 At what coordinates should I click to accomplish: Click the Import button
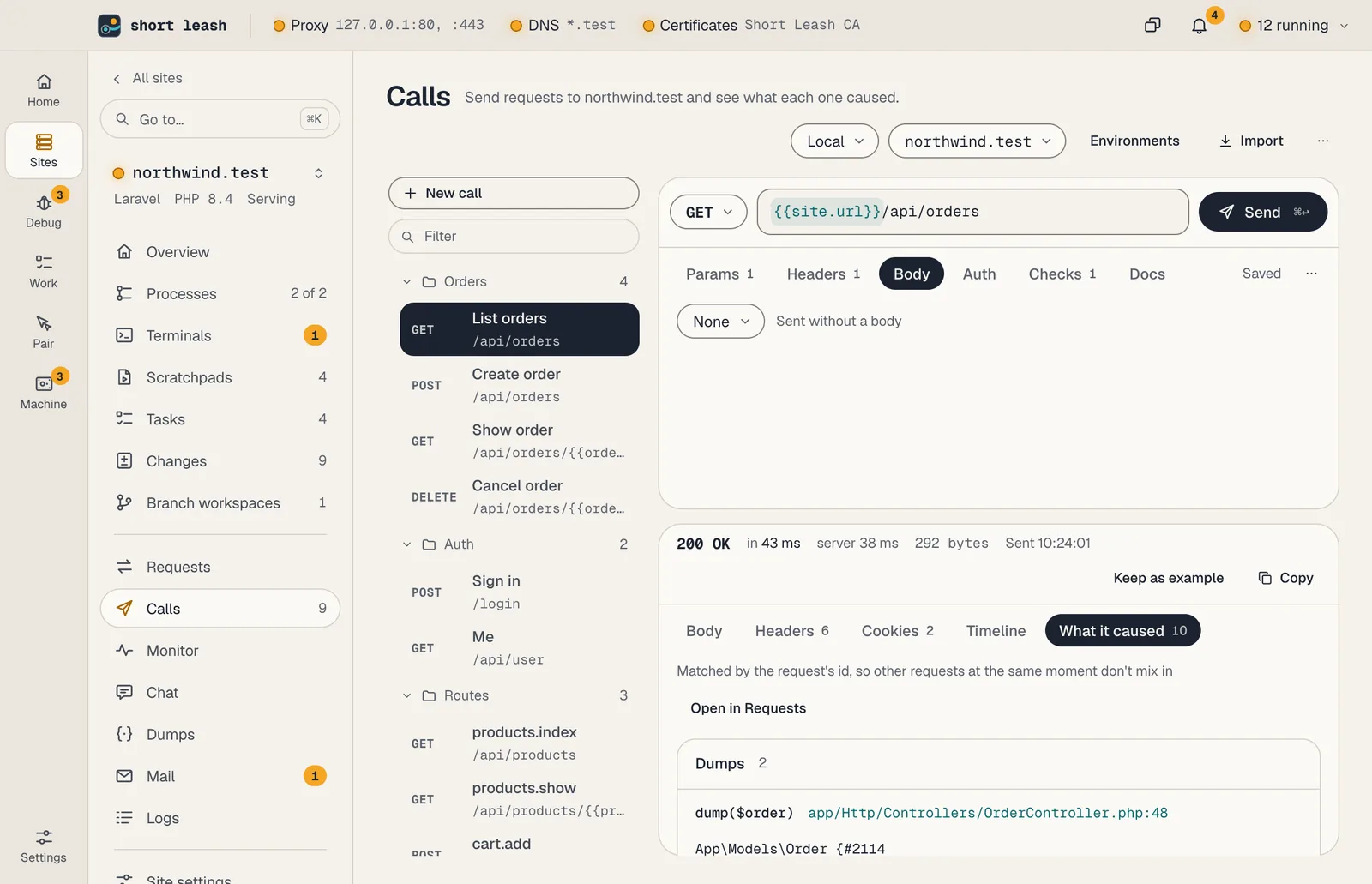[x=1251, y=141]
